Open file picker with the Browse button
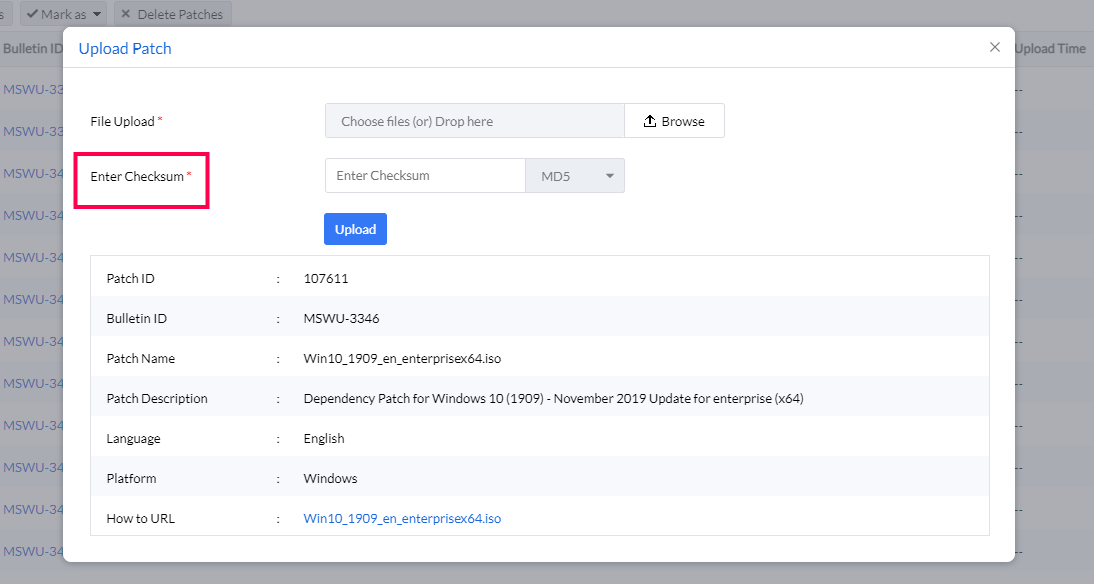1094x584 pixels. pos(674,120)
